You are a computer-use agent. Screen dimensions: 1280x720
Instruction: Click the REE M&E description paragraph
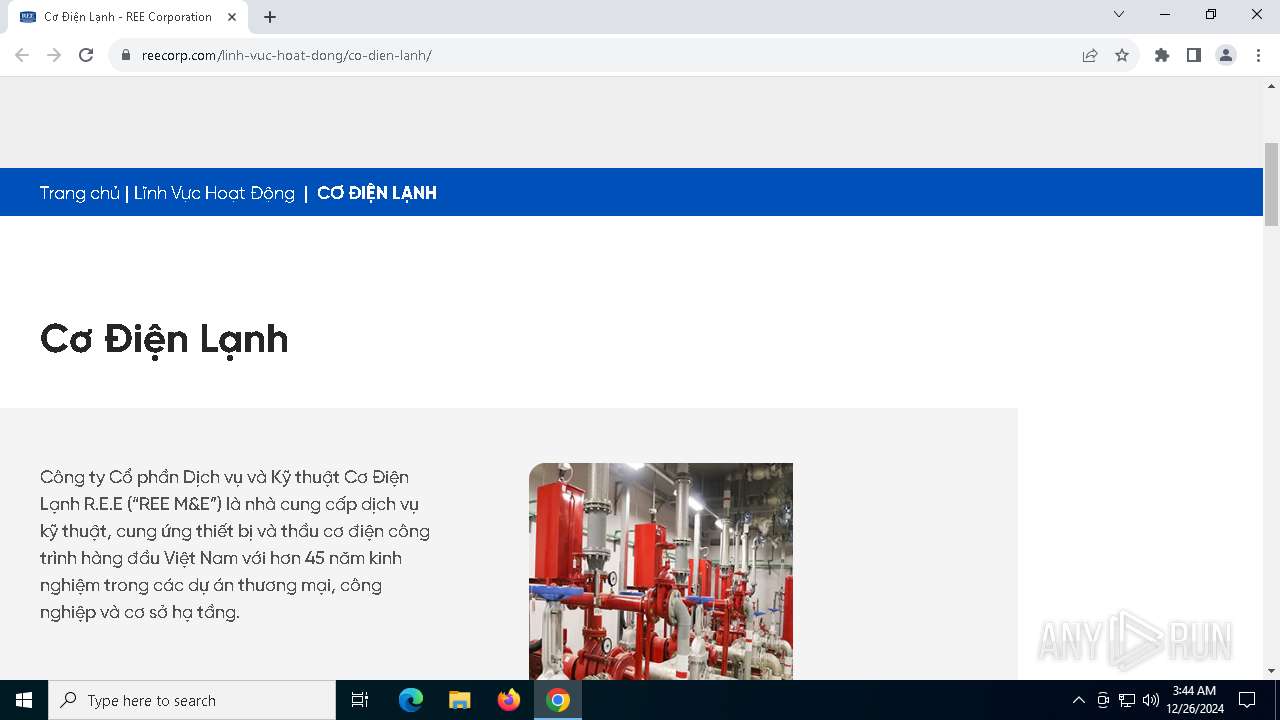click(x=236, y=544)
